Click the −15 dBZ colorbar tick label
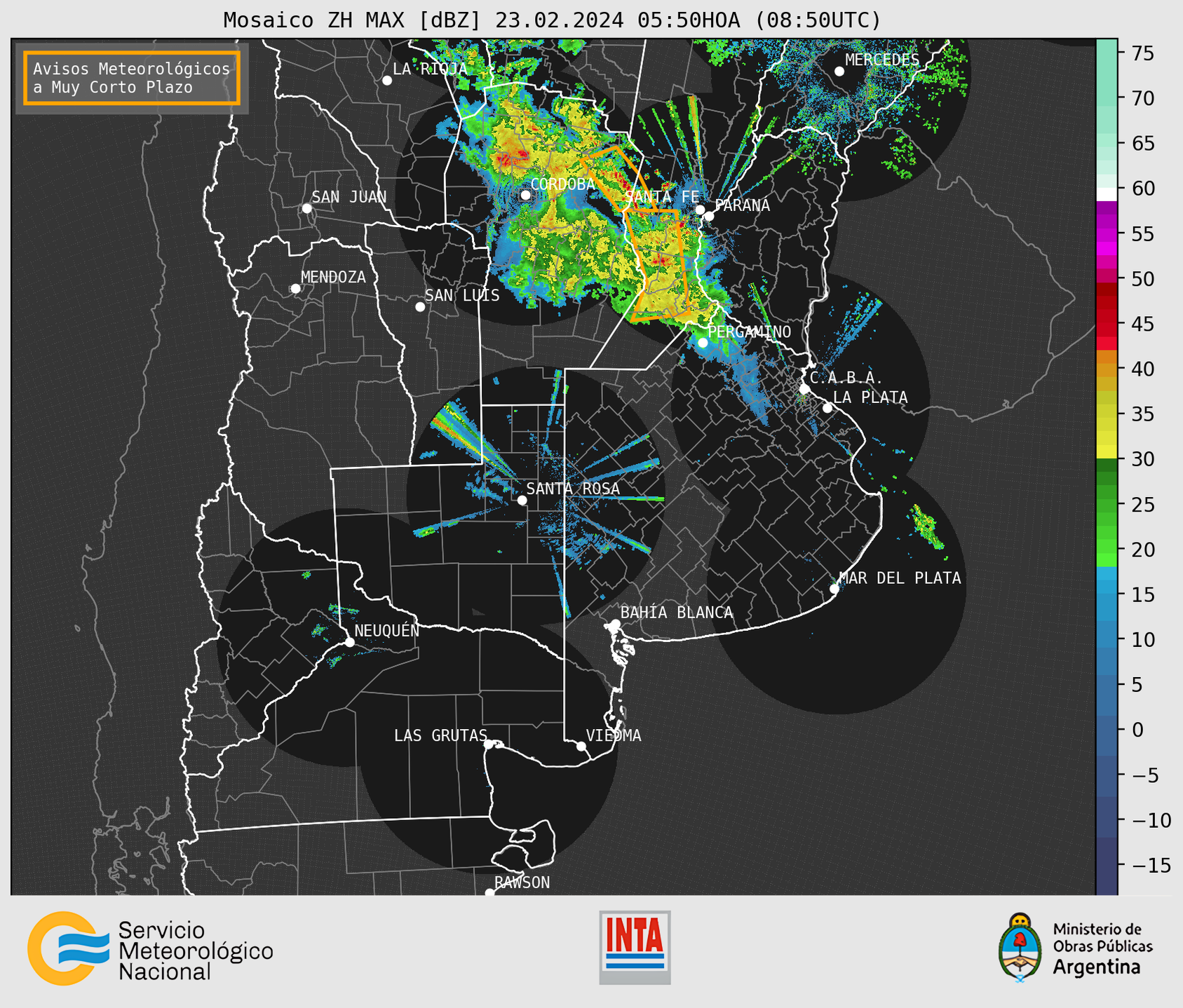 tap(1151, 865)
